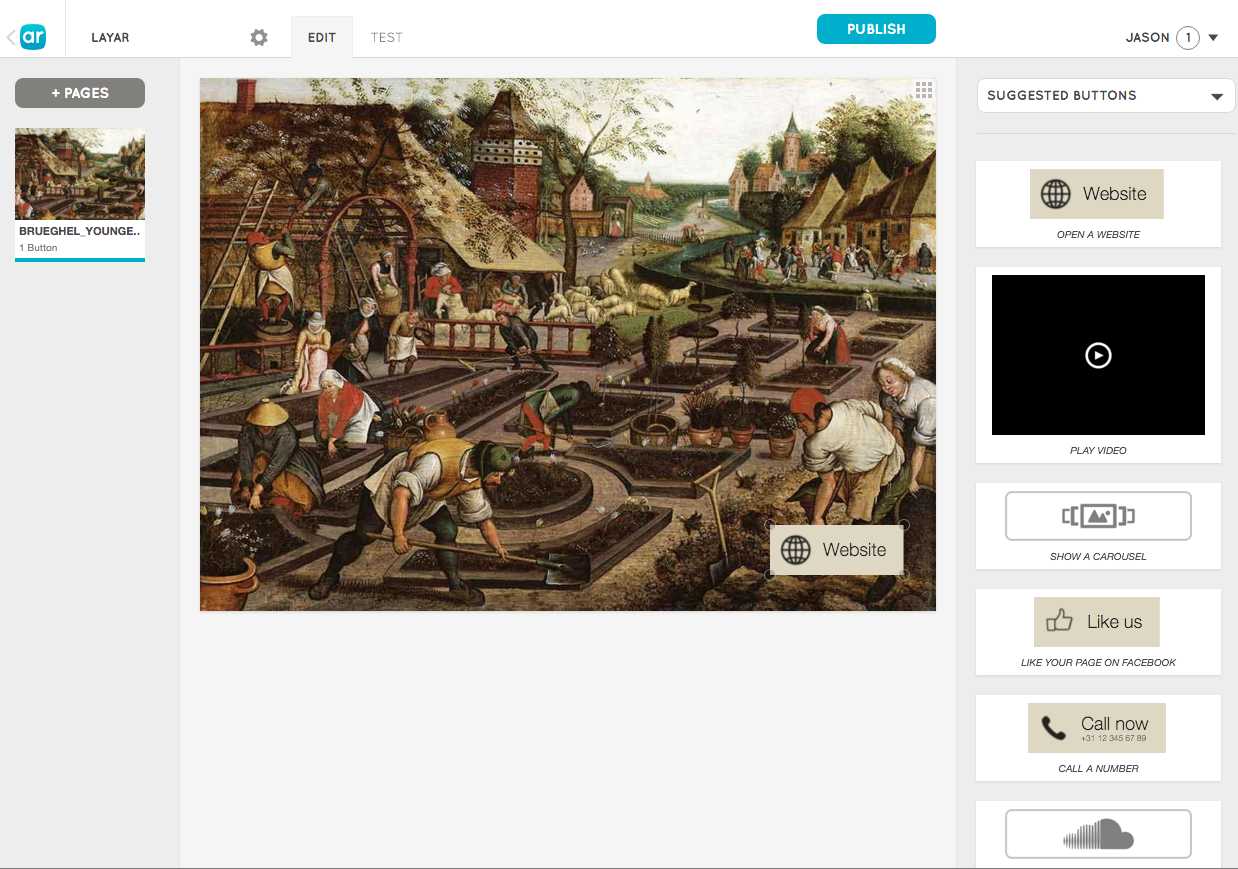
Task: Switch to the Test tab
Action: coord(386,37)
